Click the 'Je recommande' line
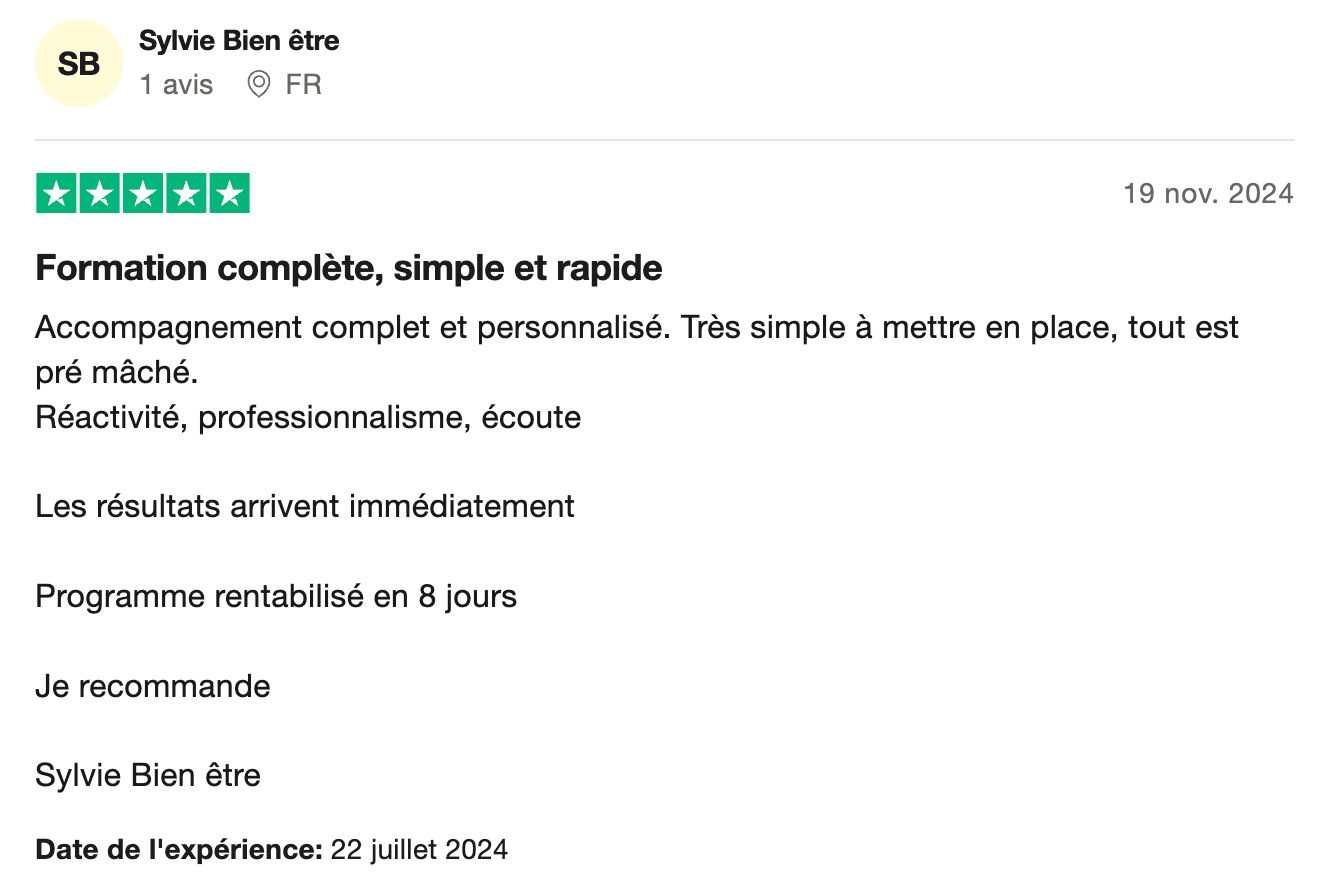The image size is (1330, 884). (153, 686)
